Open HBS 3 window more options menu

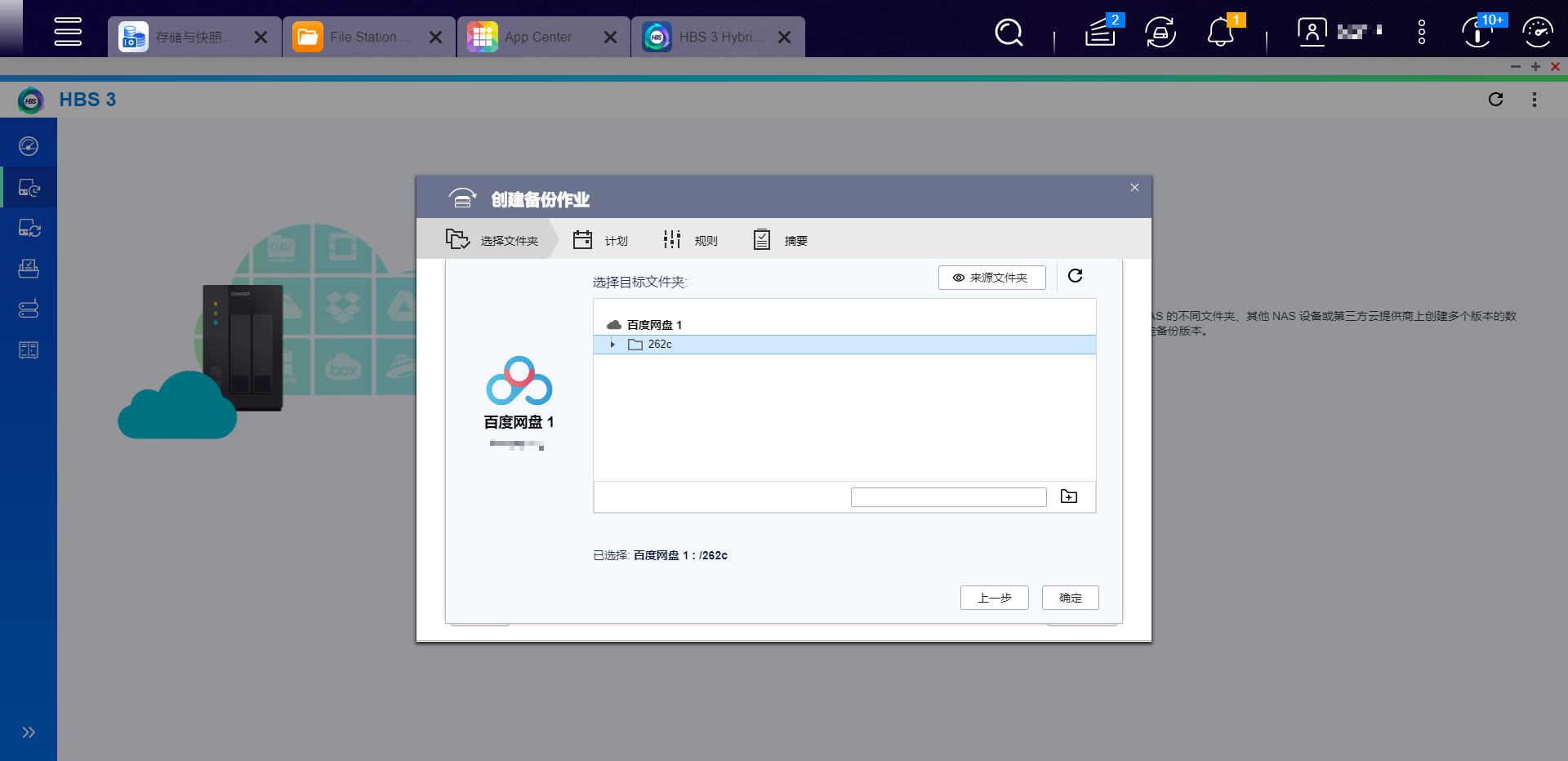click(1534, 100)
